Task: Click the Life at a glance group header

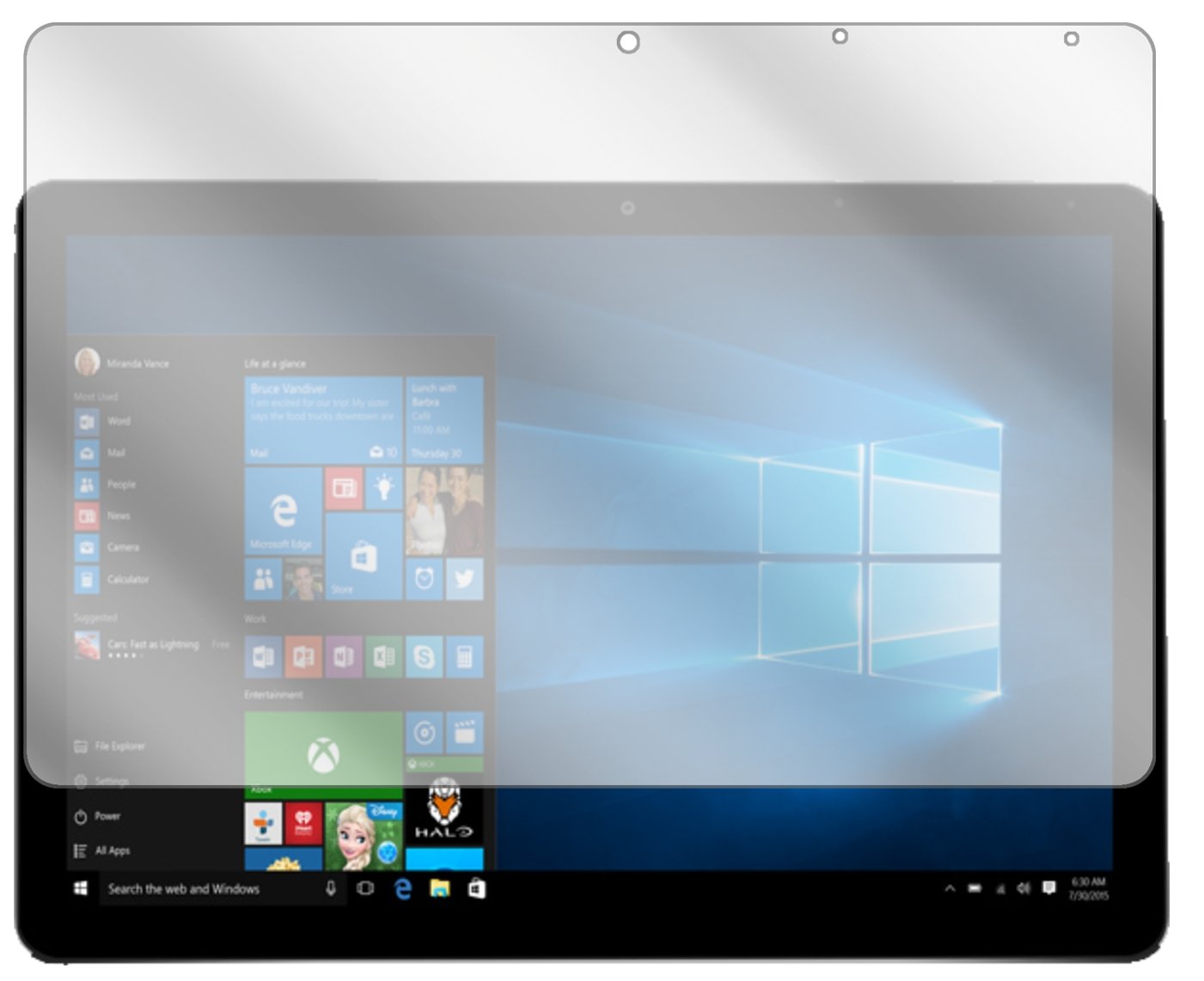Action: click(x=275, y=363)
